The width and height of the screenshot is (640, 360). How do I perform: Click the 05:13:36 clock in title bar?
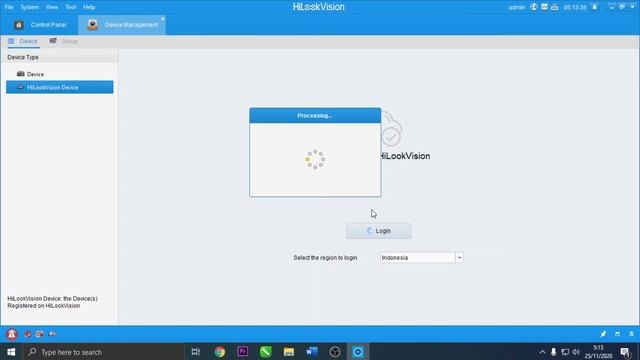point(575,7)
